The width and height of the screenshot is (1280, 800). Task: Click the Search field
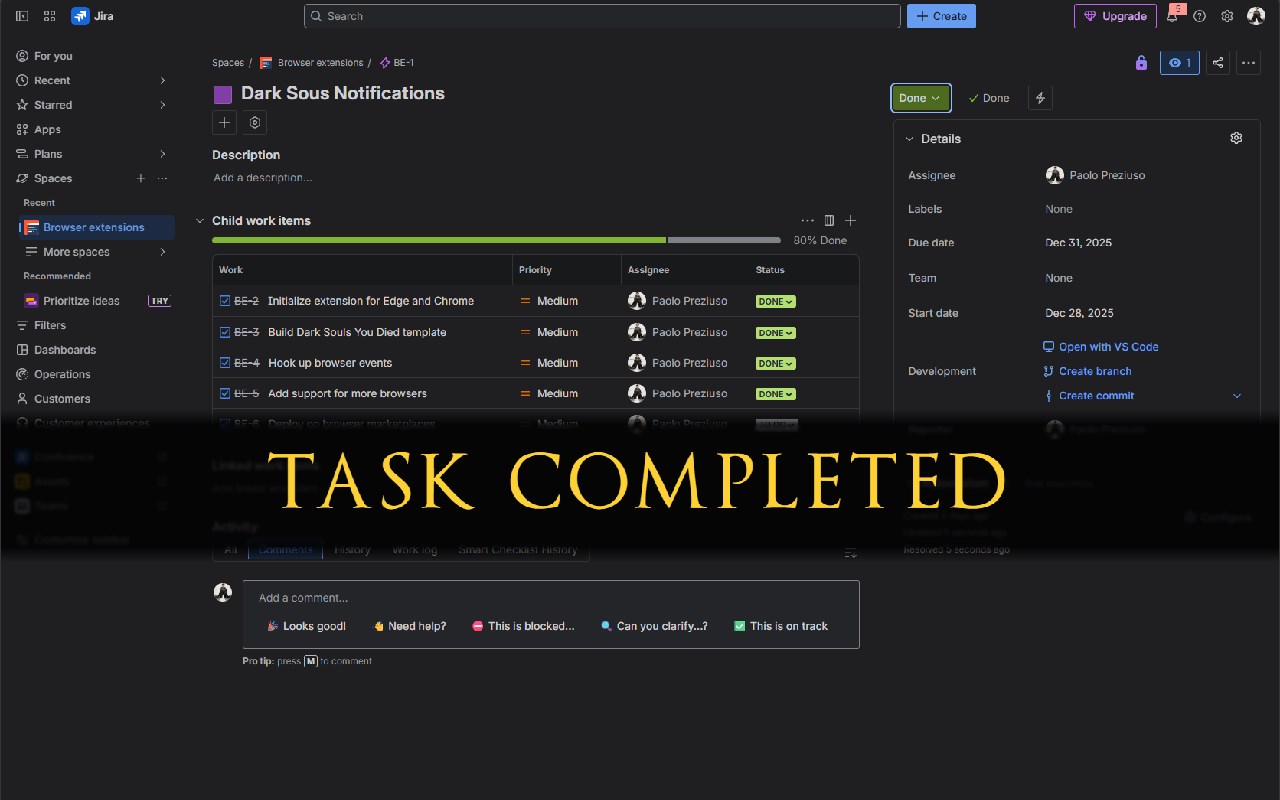(602, 16)
